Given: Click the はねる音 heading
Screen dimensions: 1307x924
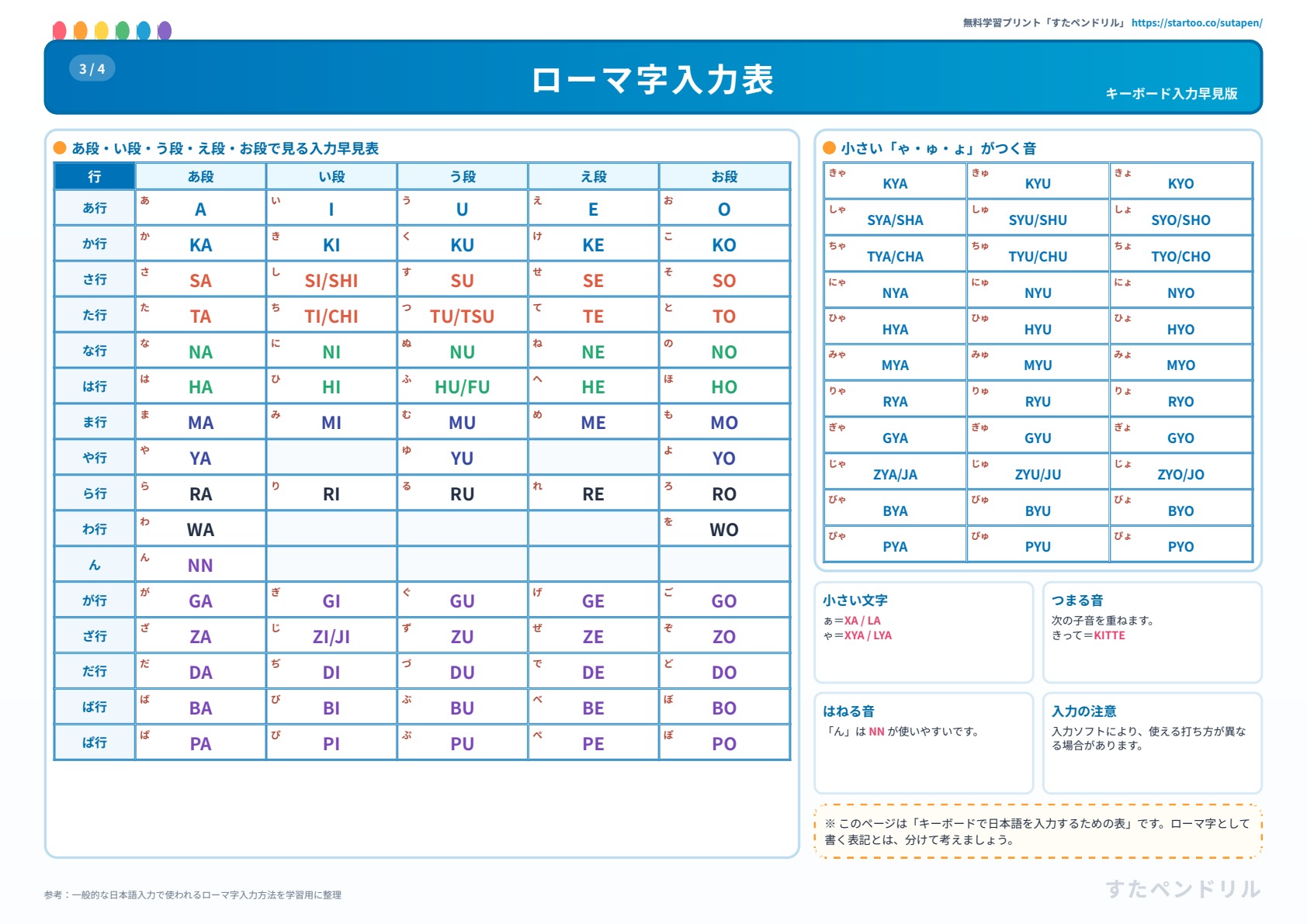Looking at the screenshot, I should (848, 711).
